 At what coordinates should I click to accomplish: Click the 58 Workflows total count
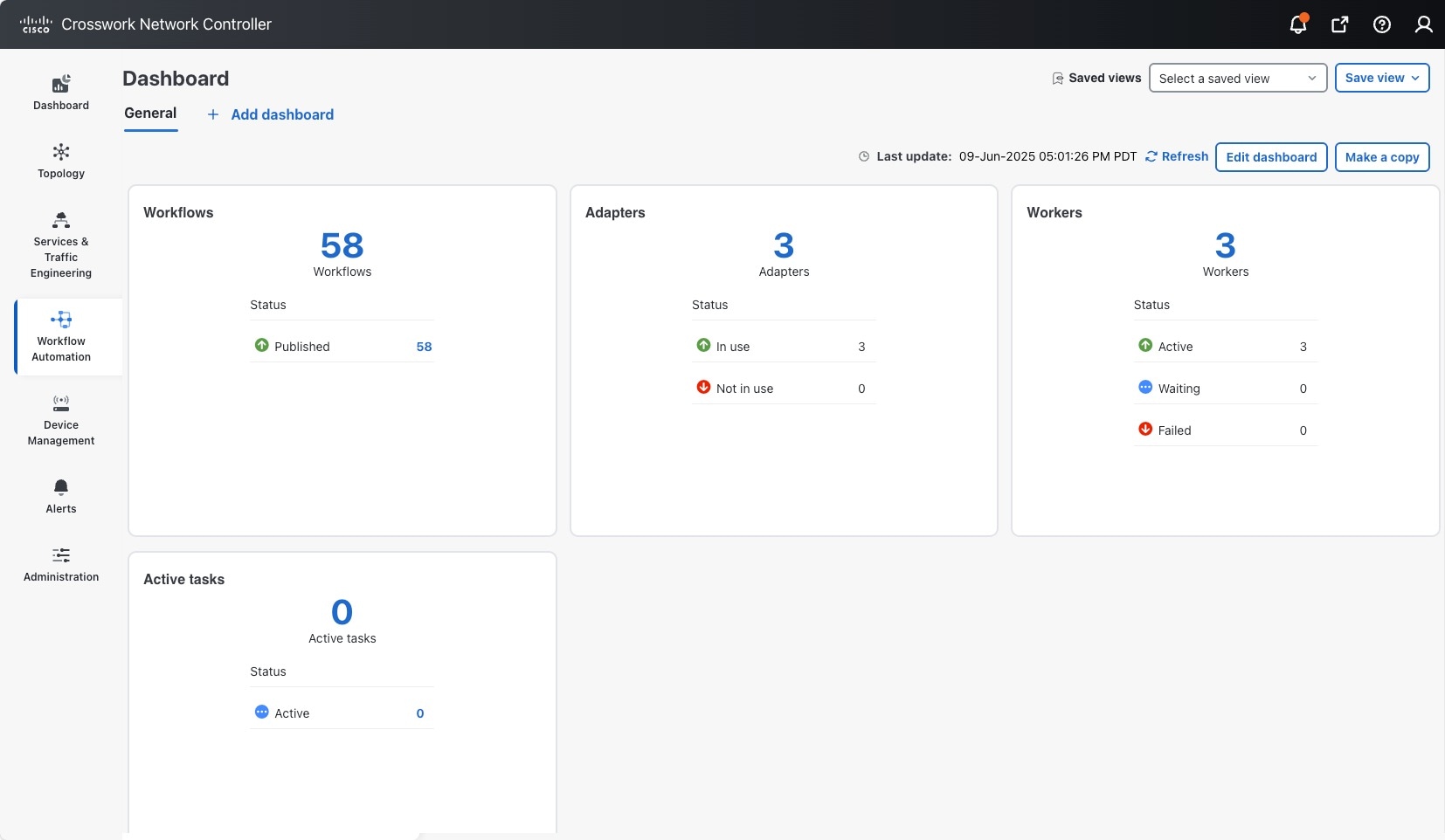click(x=342, y=245)
